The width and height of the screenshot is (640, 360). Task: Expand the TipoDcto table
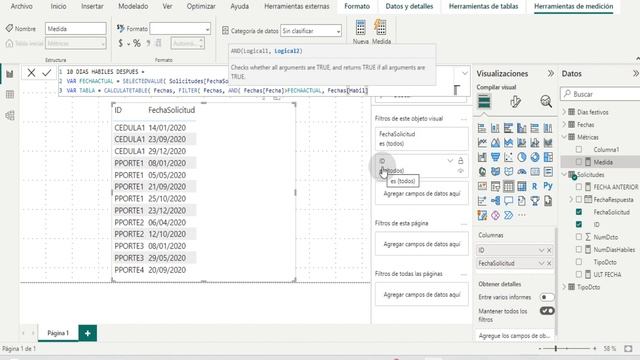coord(564,287)
